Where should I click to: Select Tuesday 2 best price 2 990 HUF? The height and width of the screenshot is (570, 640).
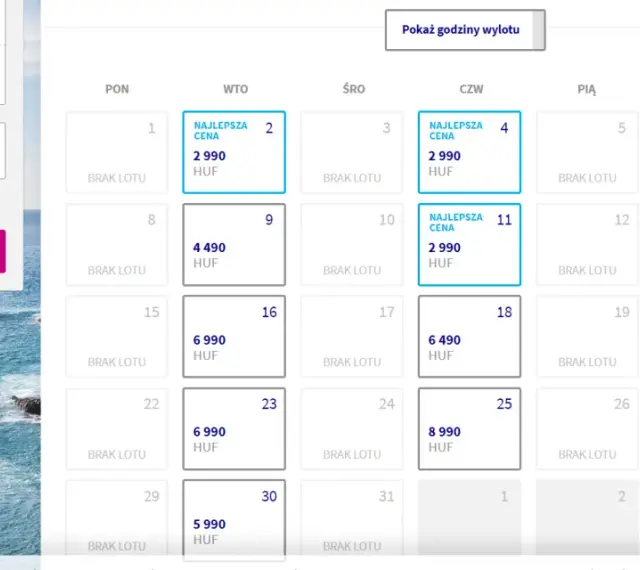point(234,152)
